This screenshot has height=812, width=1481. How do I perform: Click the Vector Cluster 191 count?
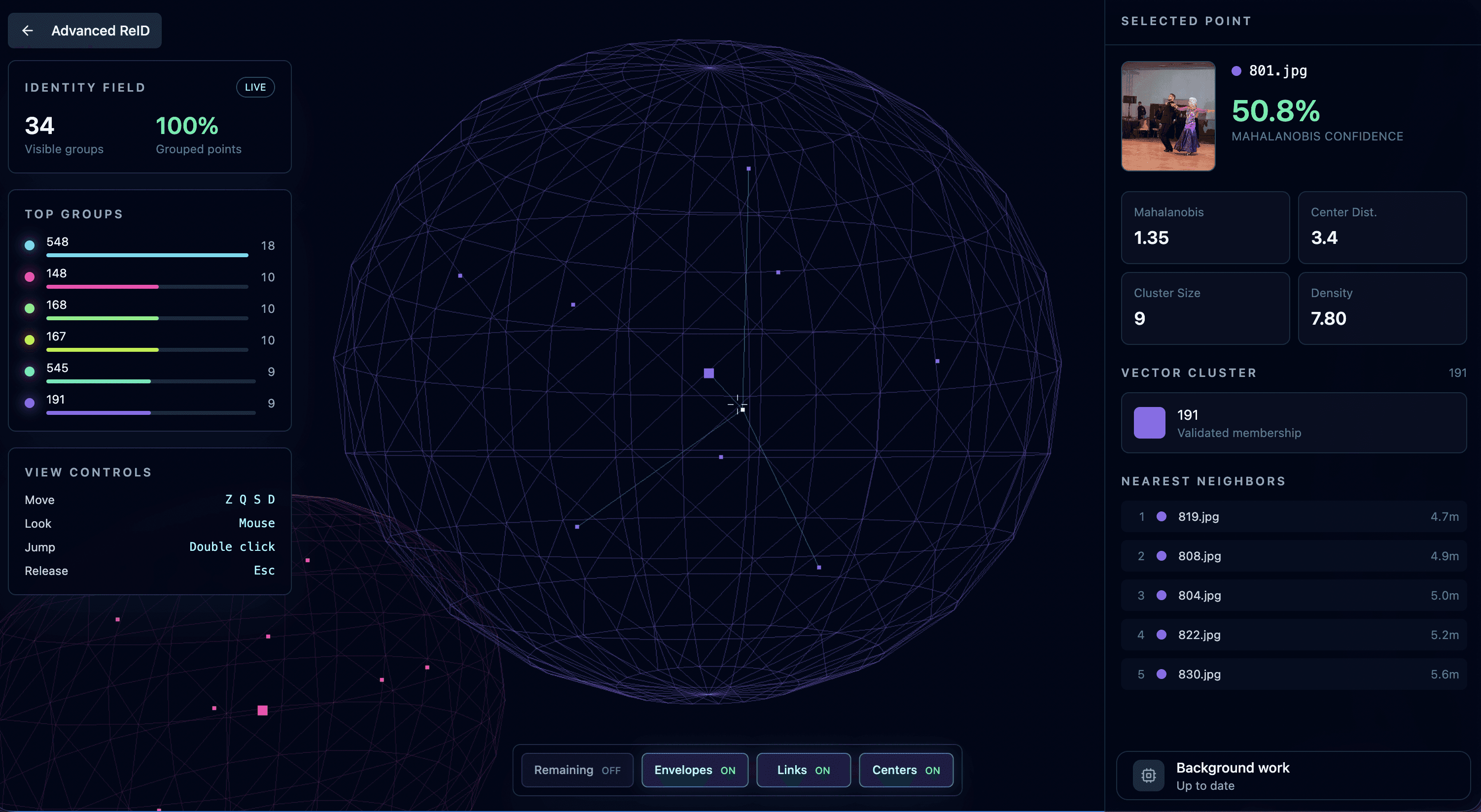pos(1457,373)
